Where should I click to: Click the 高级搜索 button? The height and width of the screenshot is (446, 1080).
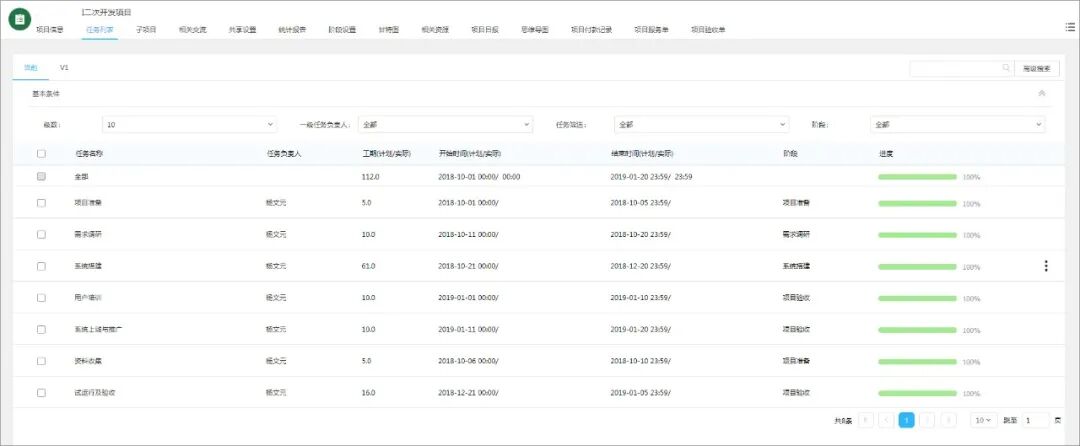pyautogui.click(x=1037, y=68)
